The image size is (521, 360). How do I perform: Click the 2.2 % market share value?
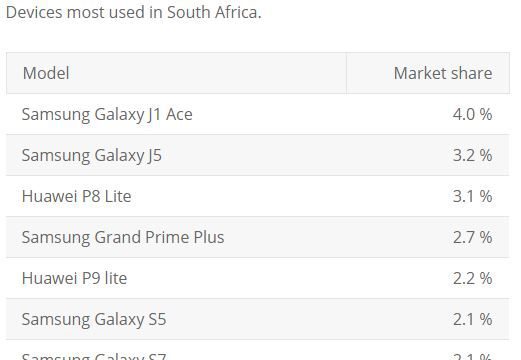pos(472,278)
